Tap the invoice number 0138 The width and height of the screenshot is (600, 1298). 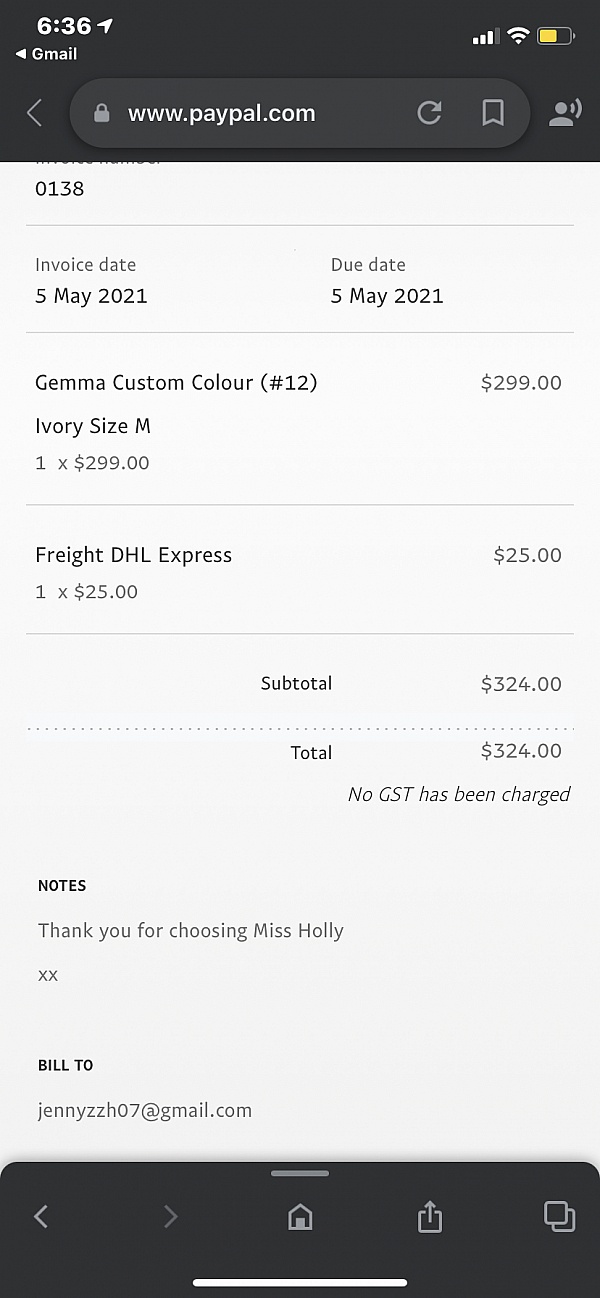click(60, 188)
